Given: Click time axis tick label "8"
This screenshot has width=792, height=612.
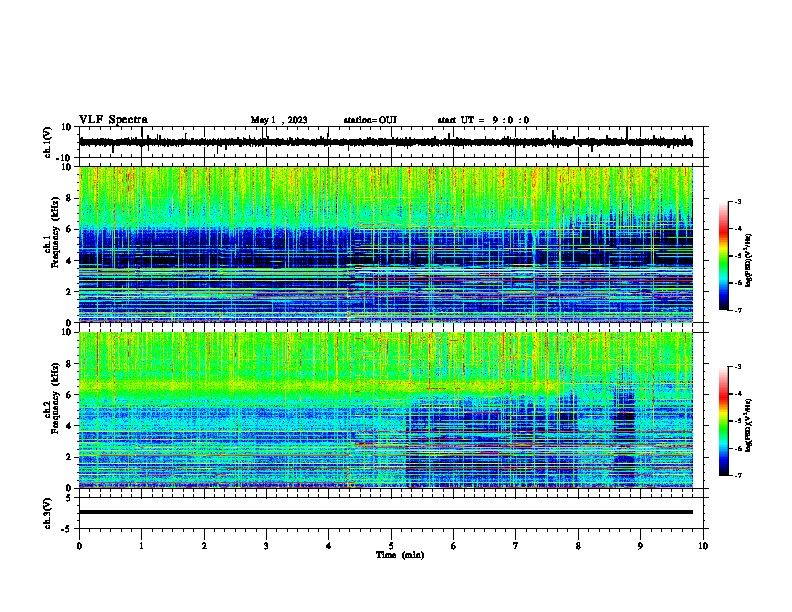Looking at the screenshot, I should tap(578, 545).
